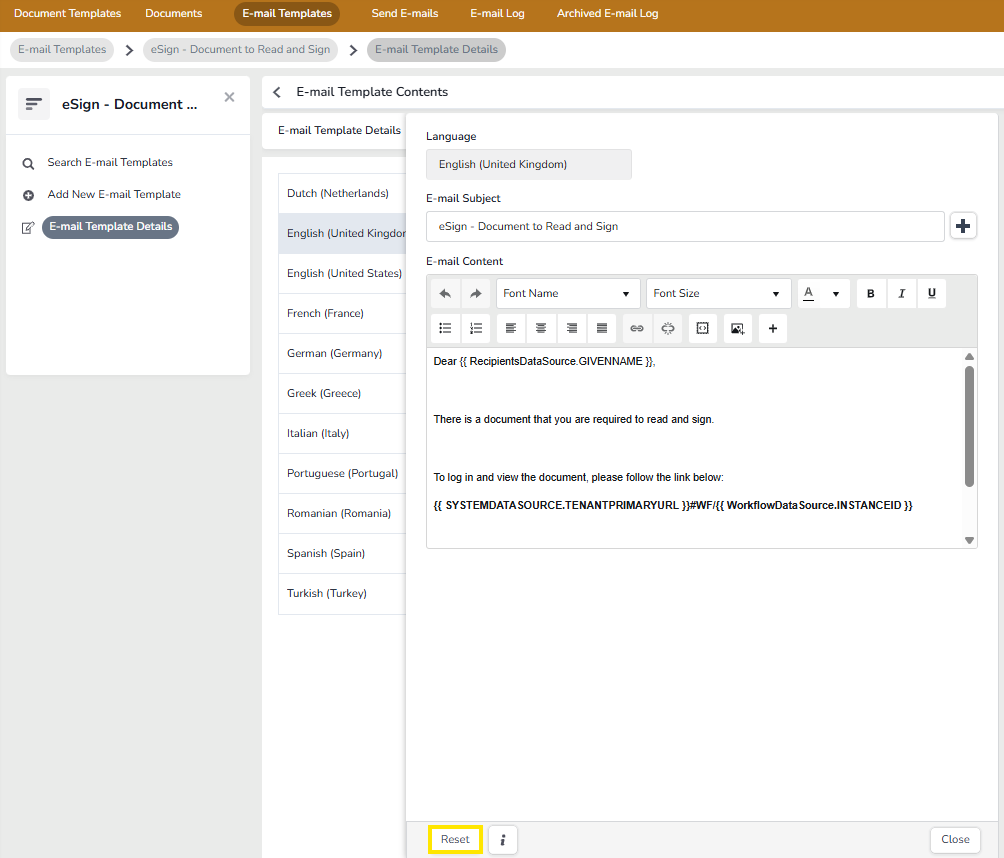Image resolution: width=1004 pixels, height=858 pixels.
Task: Select the Turkish (Turkey) language
Action: pos(342,594)
